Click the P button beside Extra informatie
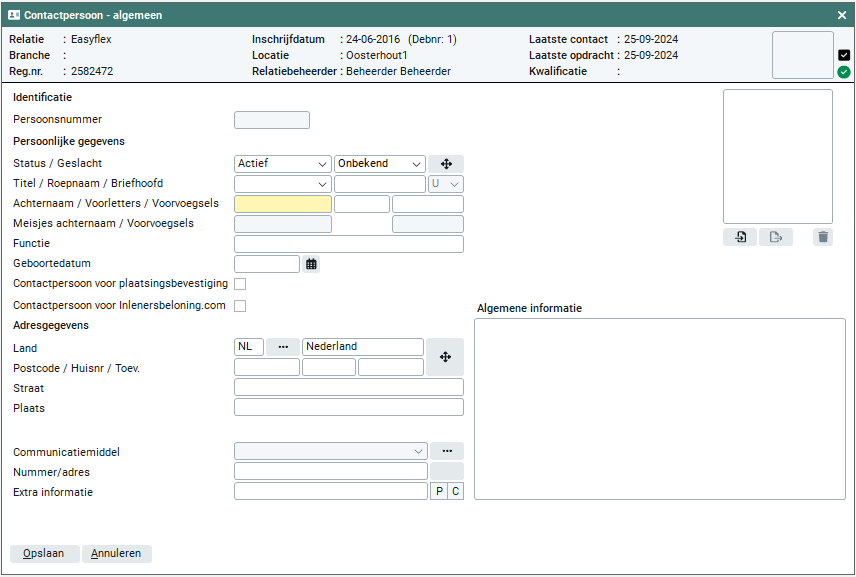The height and width of the screenshot is (577, 856). point(438,491)
